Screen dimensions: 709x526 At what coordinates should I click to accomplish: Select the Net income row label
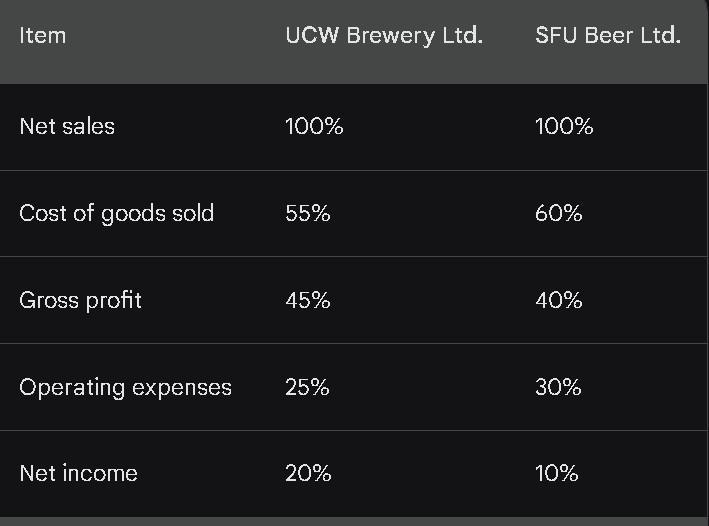[78, 474]
